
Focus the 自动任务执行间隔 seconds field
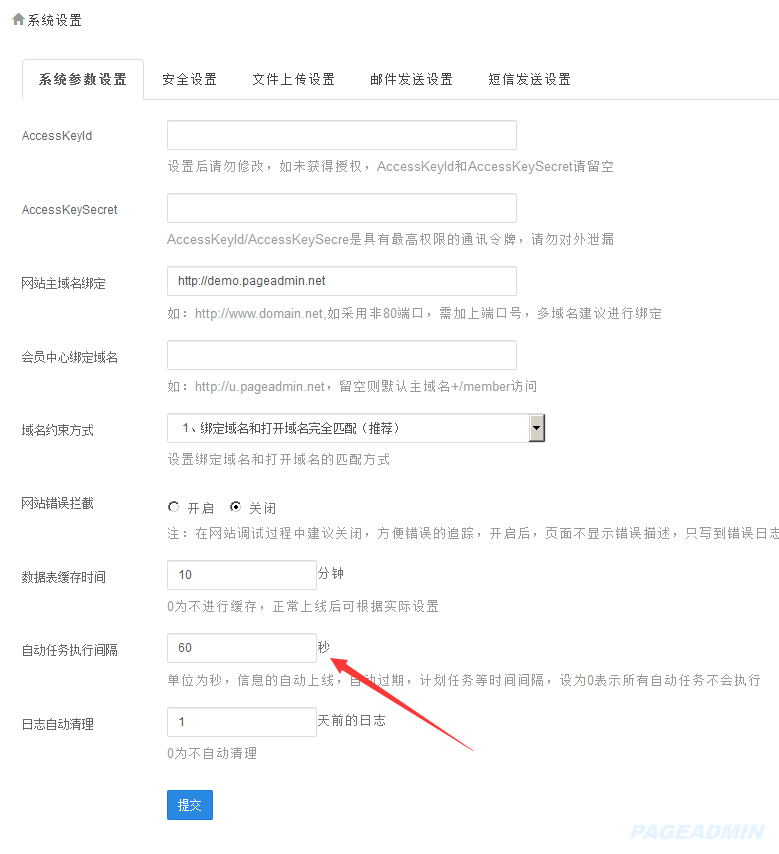[x=241, y=648]
